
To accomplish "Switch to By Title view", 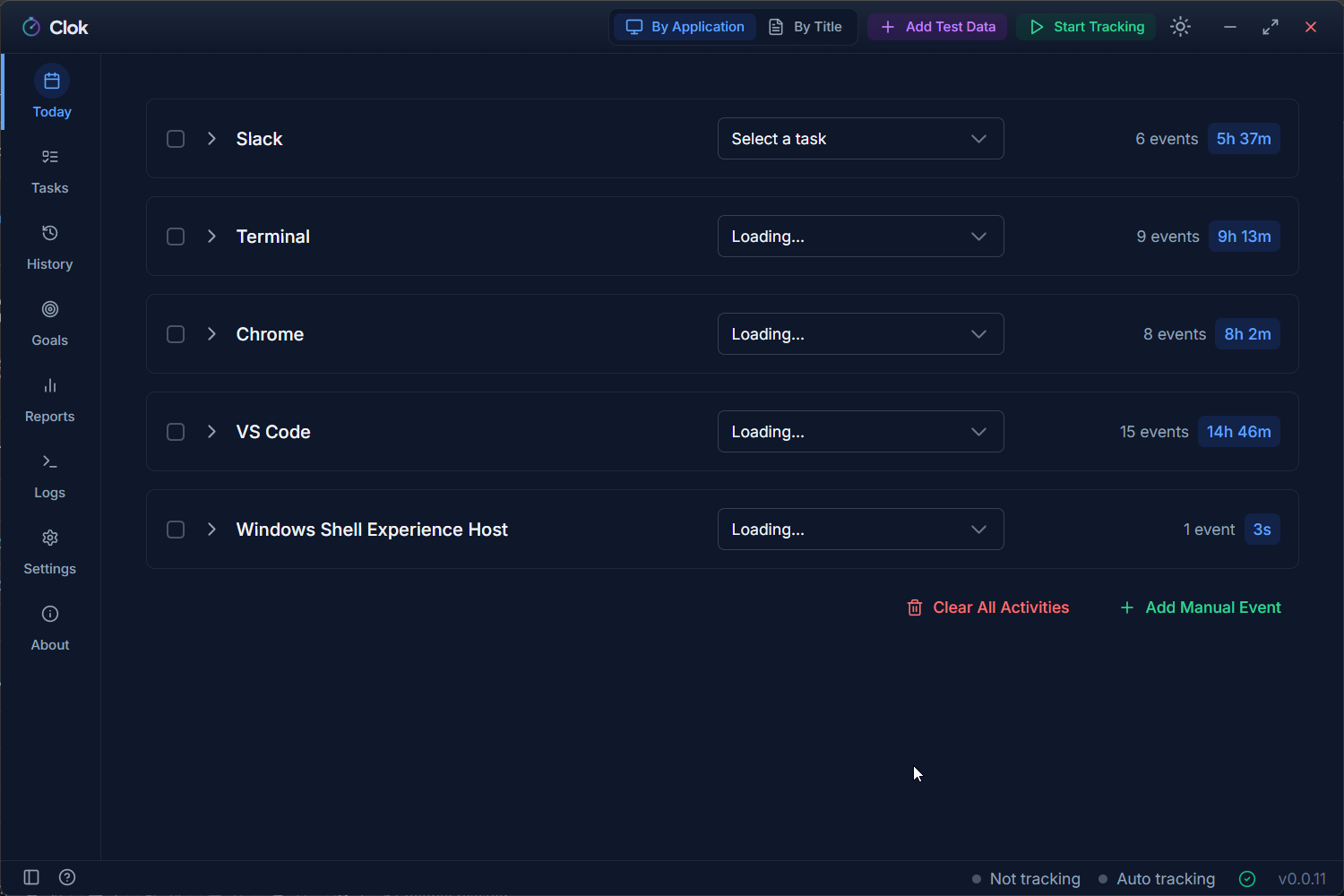I will pos(806,27).
